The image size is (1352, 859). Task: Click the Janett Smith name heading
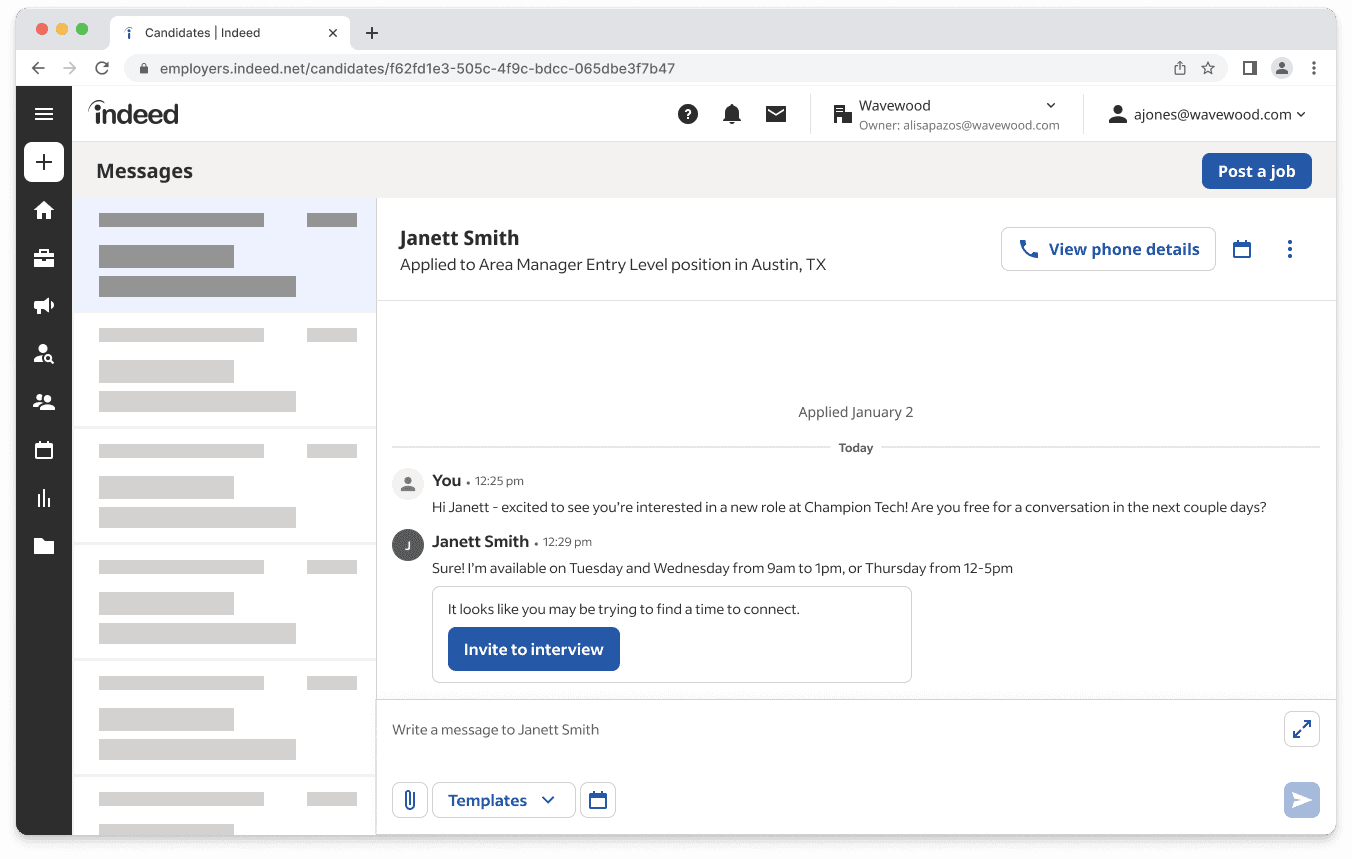click(459, 238)
